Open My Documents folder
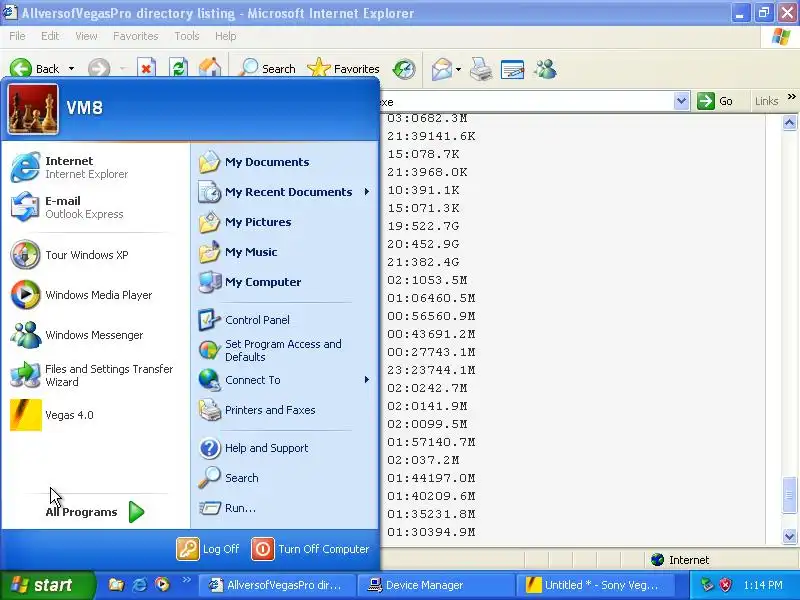Screen dimensions: 800x600 (x=285, y=162)
